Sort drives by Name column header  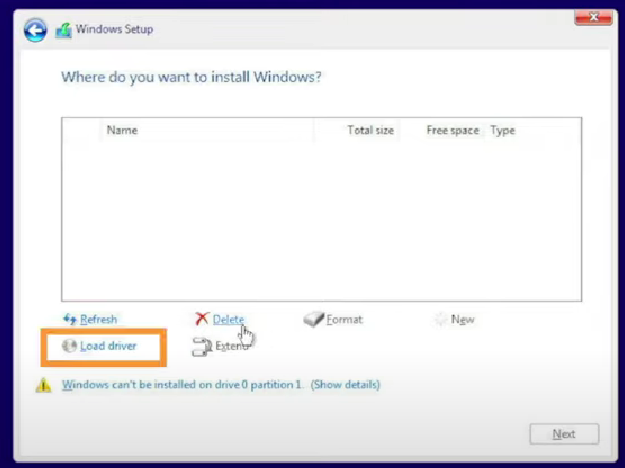click(x=122, y=130)
